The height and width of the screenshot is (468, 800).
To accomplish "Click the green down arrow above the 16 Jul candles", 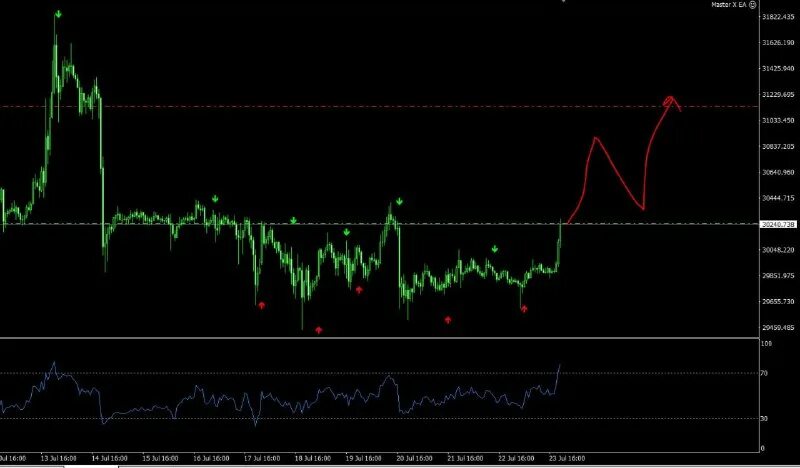I will point(215,199).
